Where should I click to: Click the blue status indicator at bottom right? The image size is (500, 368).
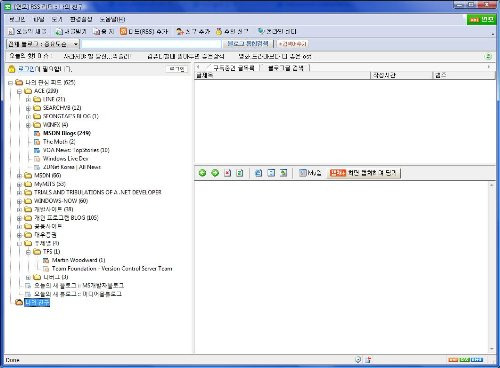tap(477, 359)
